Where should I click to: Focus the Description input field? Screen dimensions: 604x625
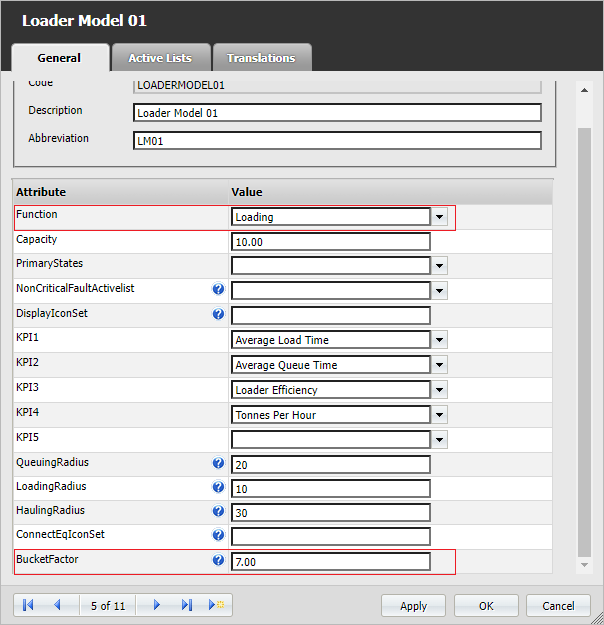pyautogui.click(x=337, y=113)
